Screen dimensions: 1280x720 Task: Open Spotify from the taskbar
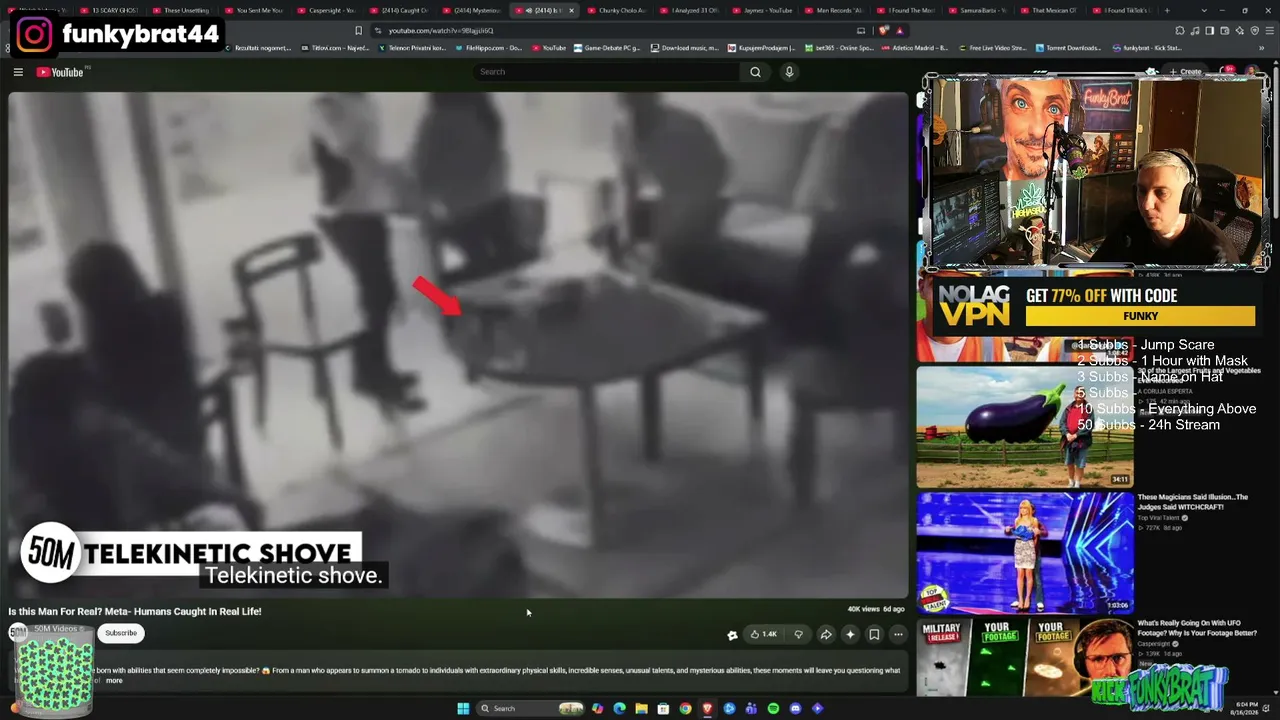coord(773,709)
